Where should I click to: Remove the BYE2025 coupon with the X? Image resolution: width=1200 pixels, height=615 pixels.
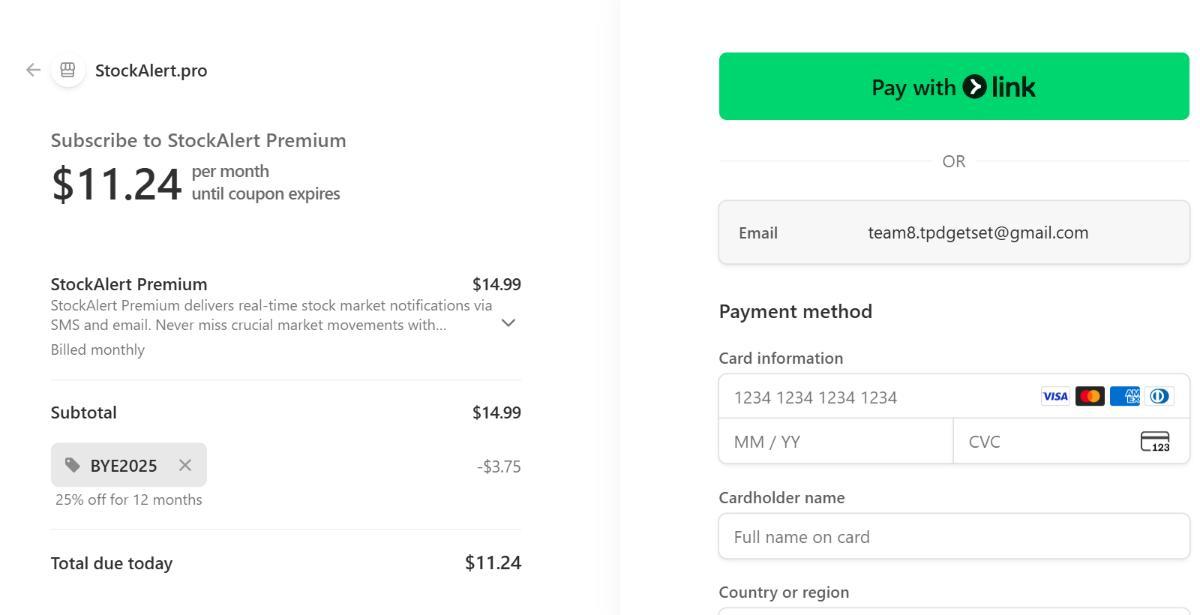pos(184,465)
